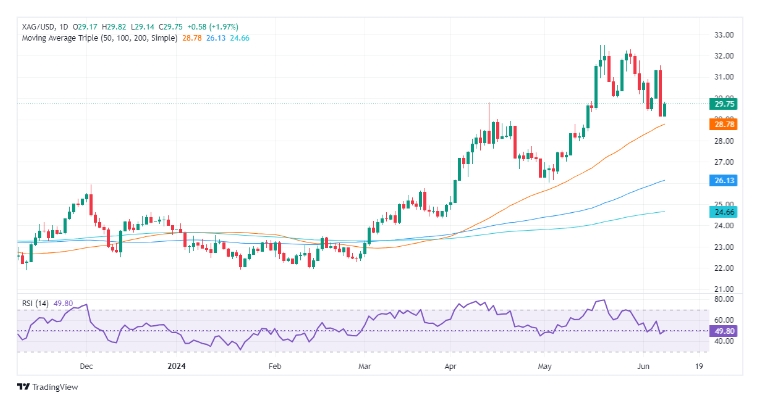The height and width of the screenshot is (393, 774).
Task: Click the RSI 80.00 axis label
Action: [724, 300]
